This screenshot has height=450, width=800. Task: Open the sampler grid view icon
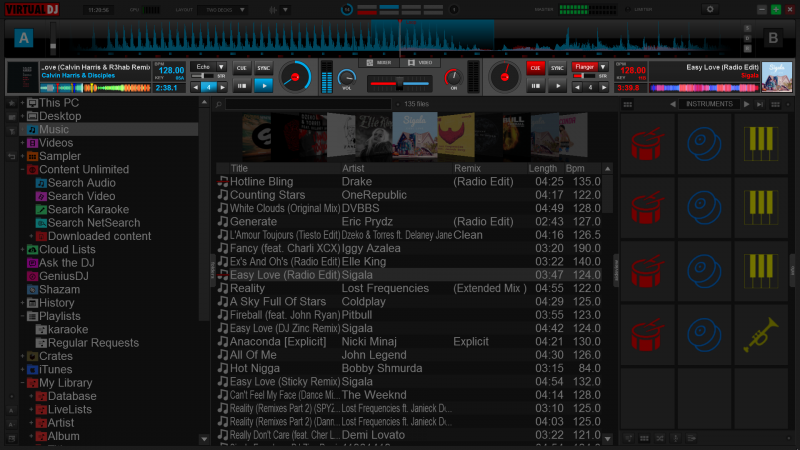(628, 104)
